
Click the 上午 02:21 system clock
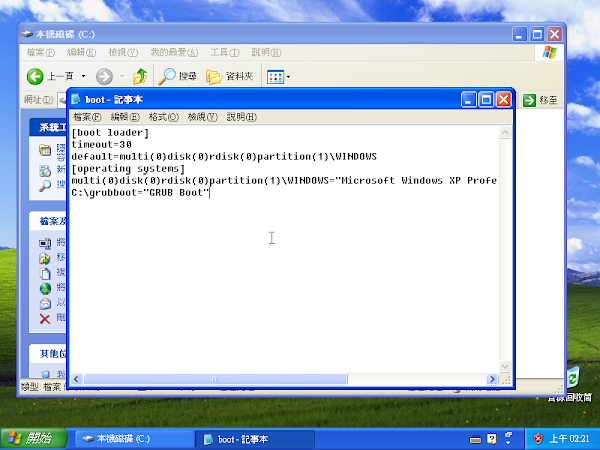pyautogui.click(x=569, y=439)
